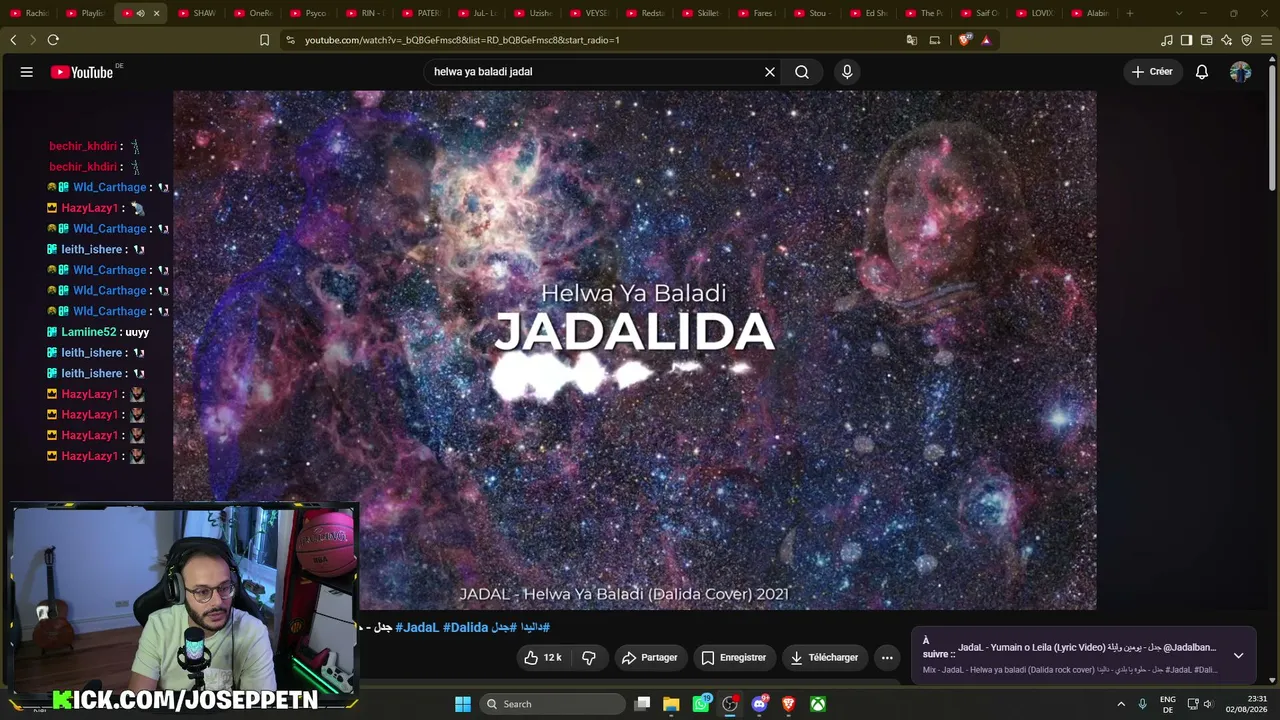
Task: Run search with the magnifier button
Action: 802,72
